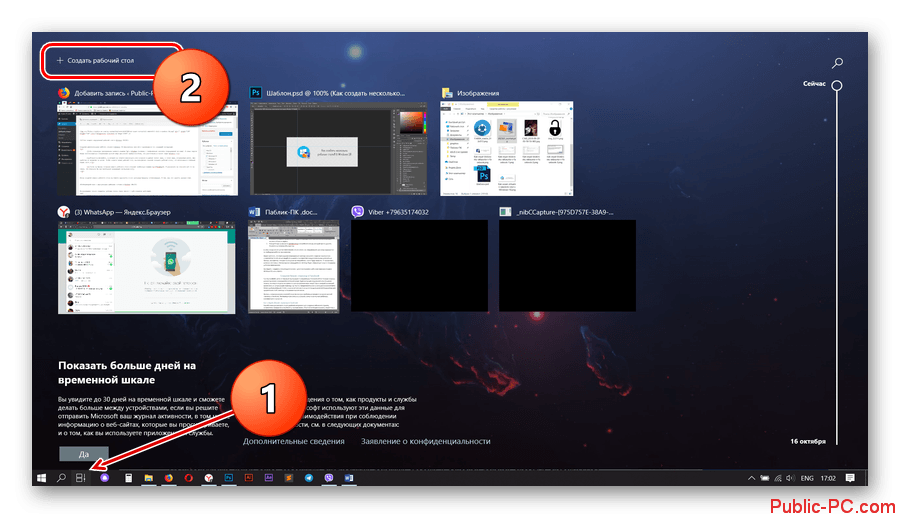
Task: Click the taskbar search magnifier icon
Action: coord(61,478)
